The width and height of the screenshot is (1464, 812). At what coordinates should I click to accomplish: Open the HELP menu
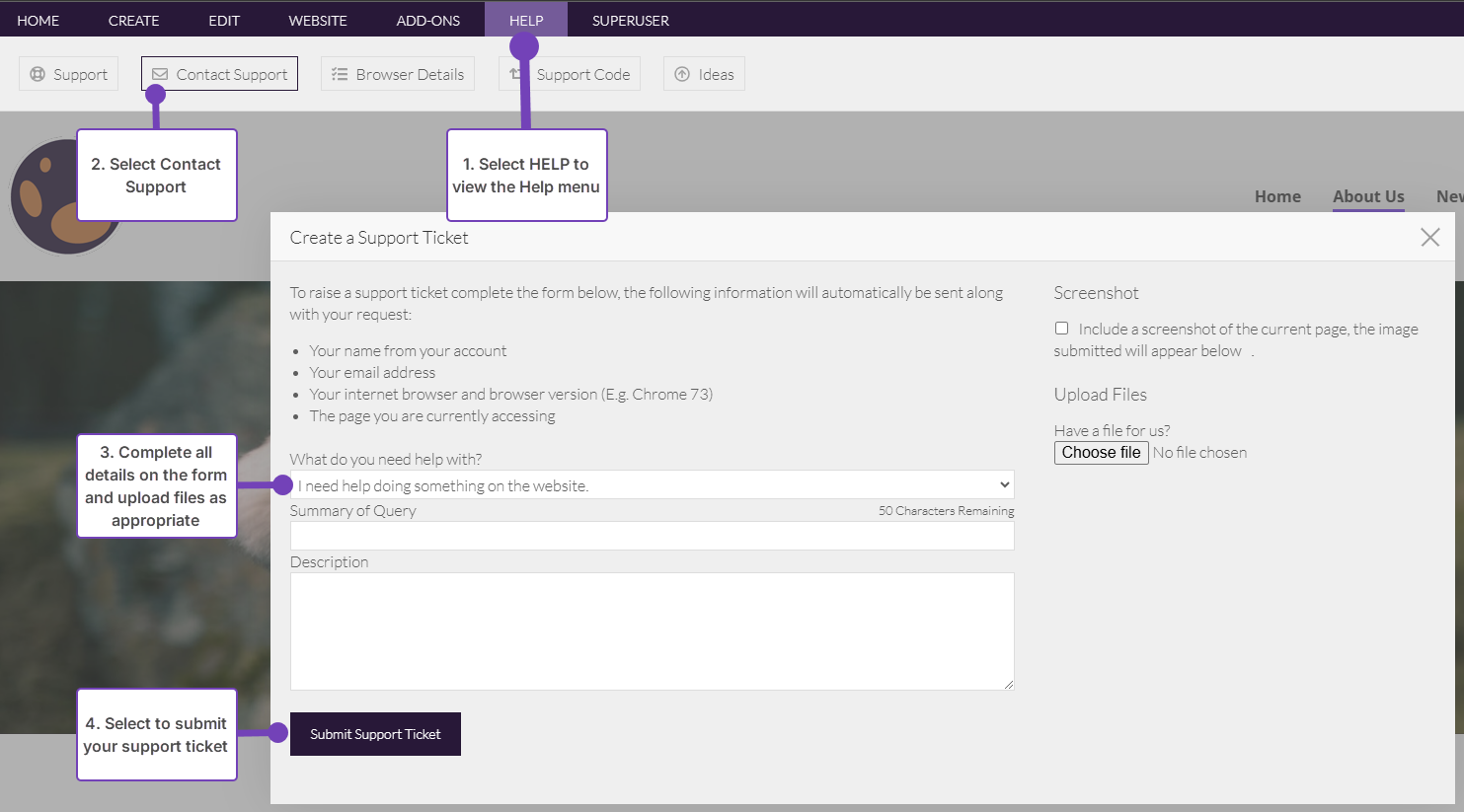point(525,19)
